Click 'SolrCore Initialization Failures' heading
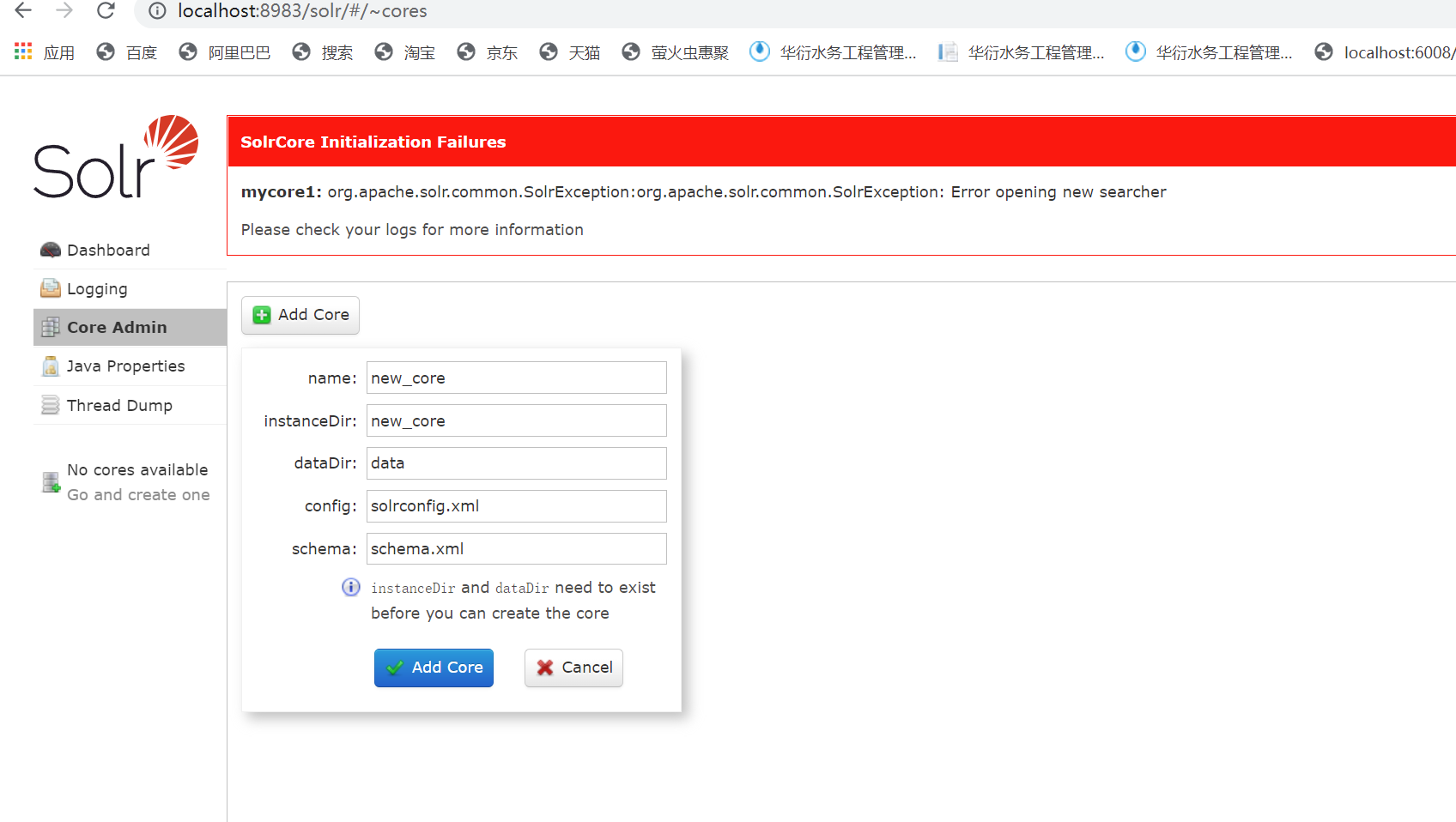Screen dimensions: 1456x822 tap(373, 142)
